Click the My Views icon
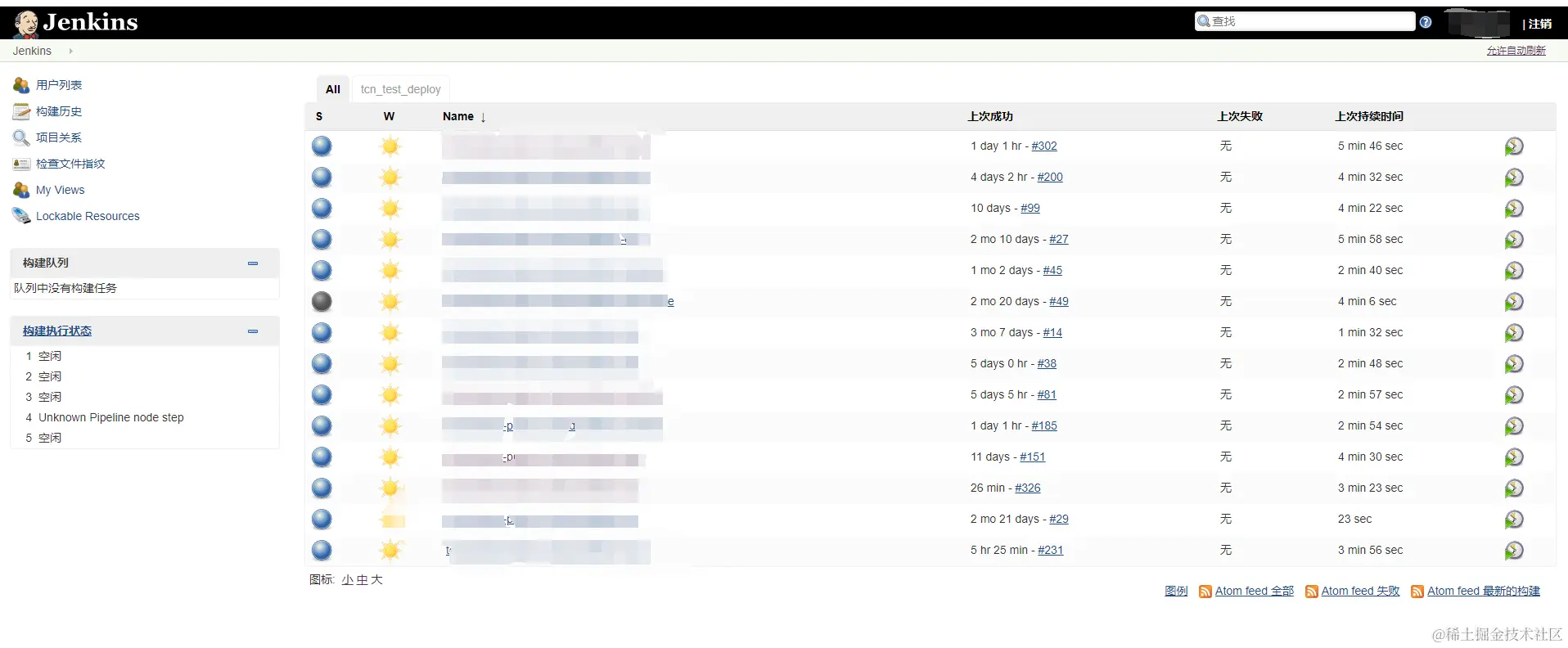Image resolution: width=1568 pixels, height=648 pixels. point(21,190)
